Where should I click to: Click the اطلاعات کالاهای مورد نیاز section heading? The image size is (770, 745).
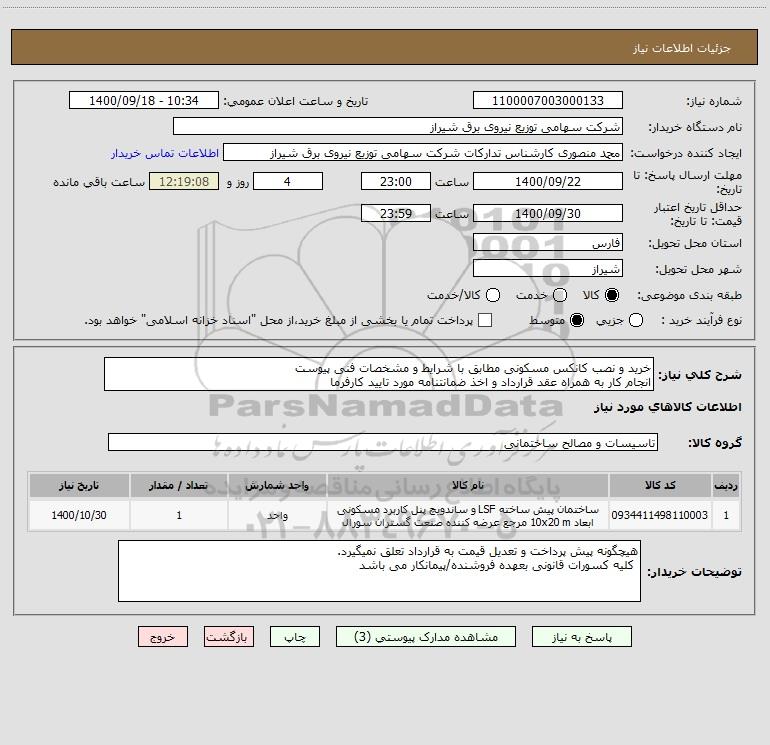667,407
